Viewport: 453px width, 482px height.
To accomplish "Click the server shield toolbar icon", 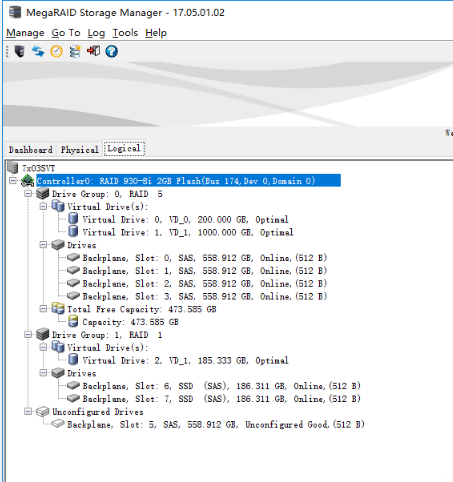I will [20, 51].
